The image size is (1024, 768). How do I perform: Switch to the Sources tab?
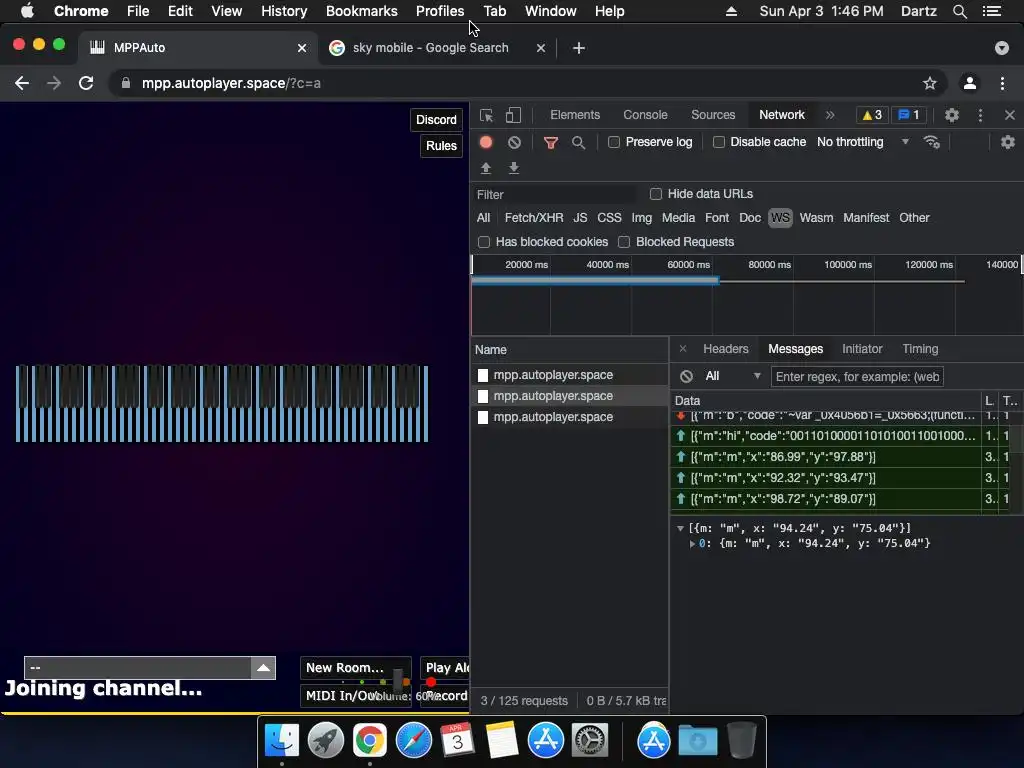713,115
